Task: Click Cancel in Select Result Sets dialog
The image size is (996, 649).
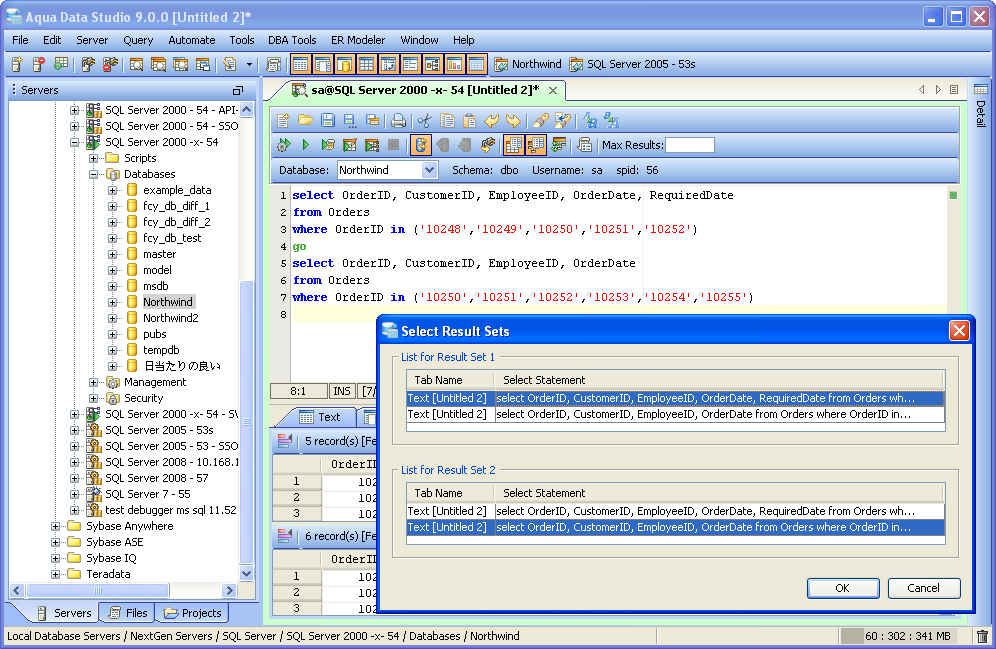Action: [x=924, y=588]
